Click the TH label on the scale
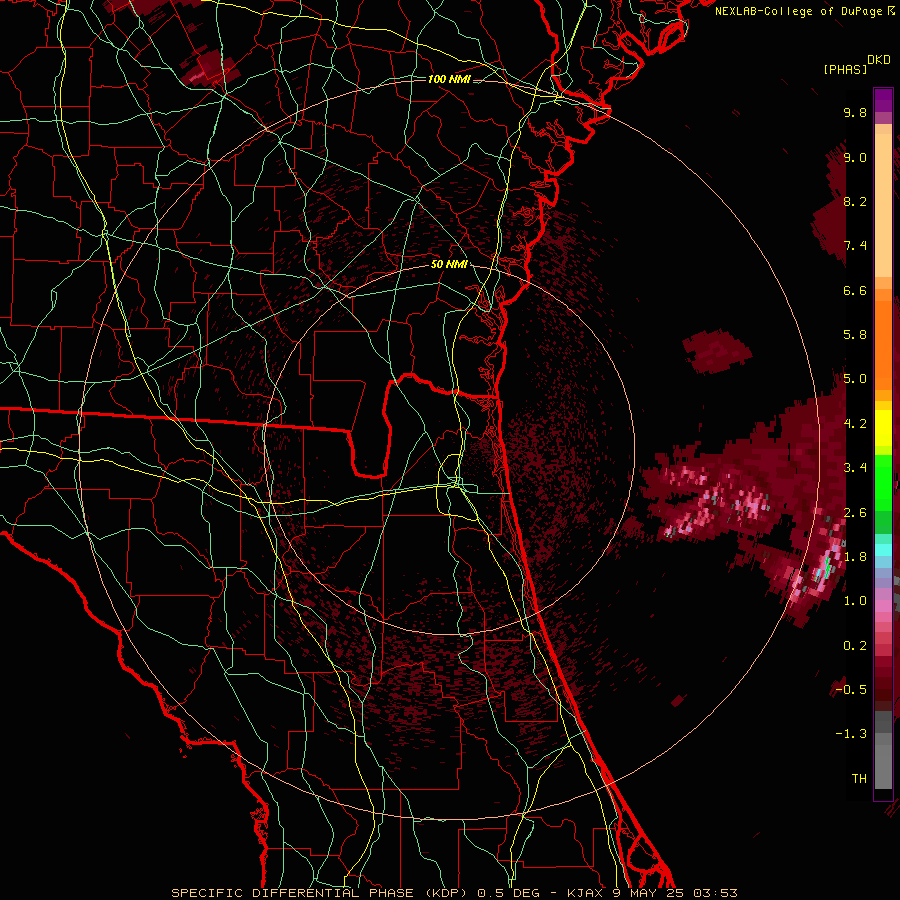 pyautogui.click(x=859, y=779)
